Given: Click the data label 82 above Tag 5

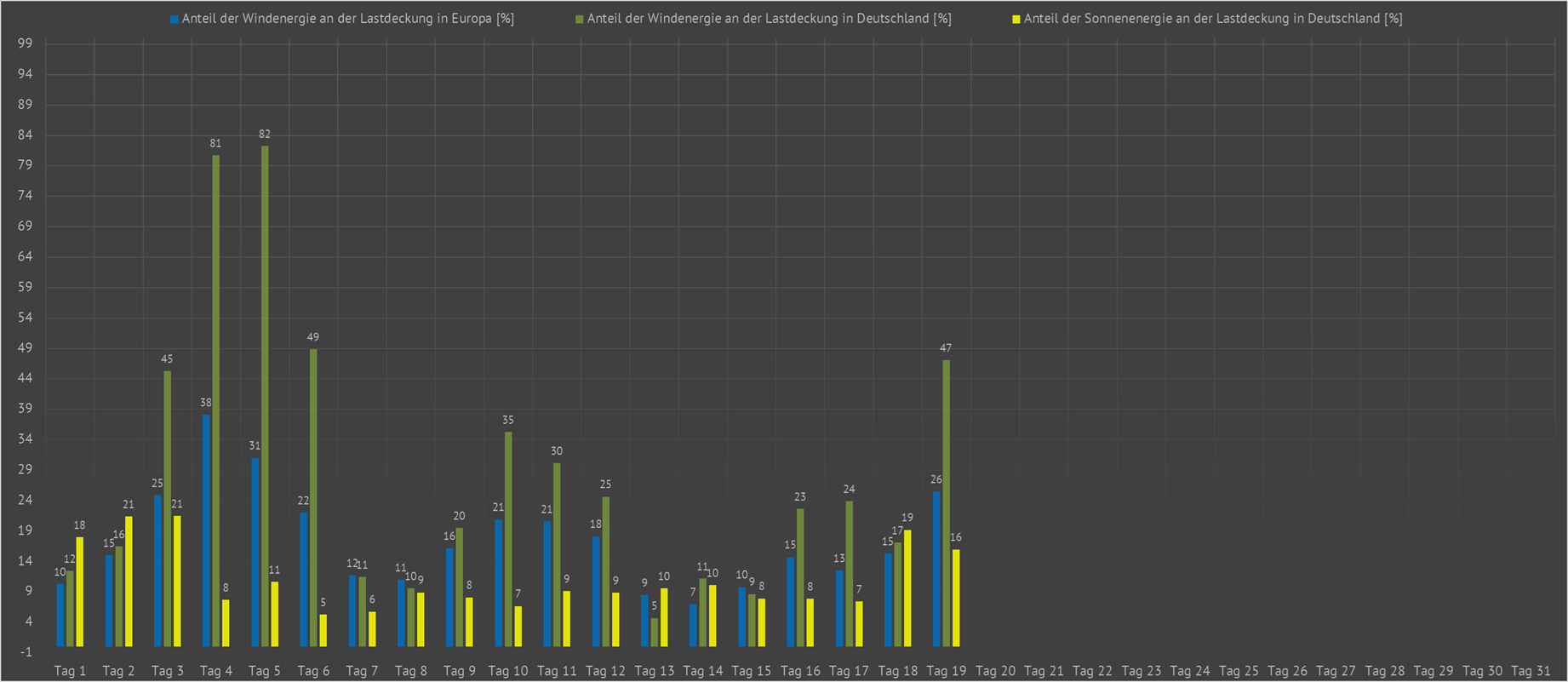Looking at the screenshot, I should coord(265,135).
